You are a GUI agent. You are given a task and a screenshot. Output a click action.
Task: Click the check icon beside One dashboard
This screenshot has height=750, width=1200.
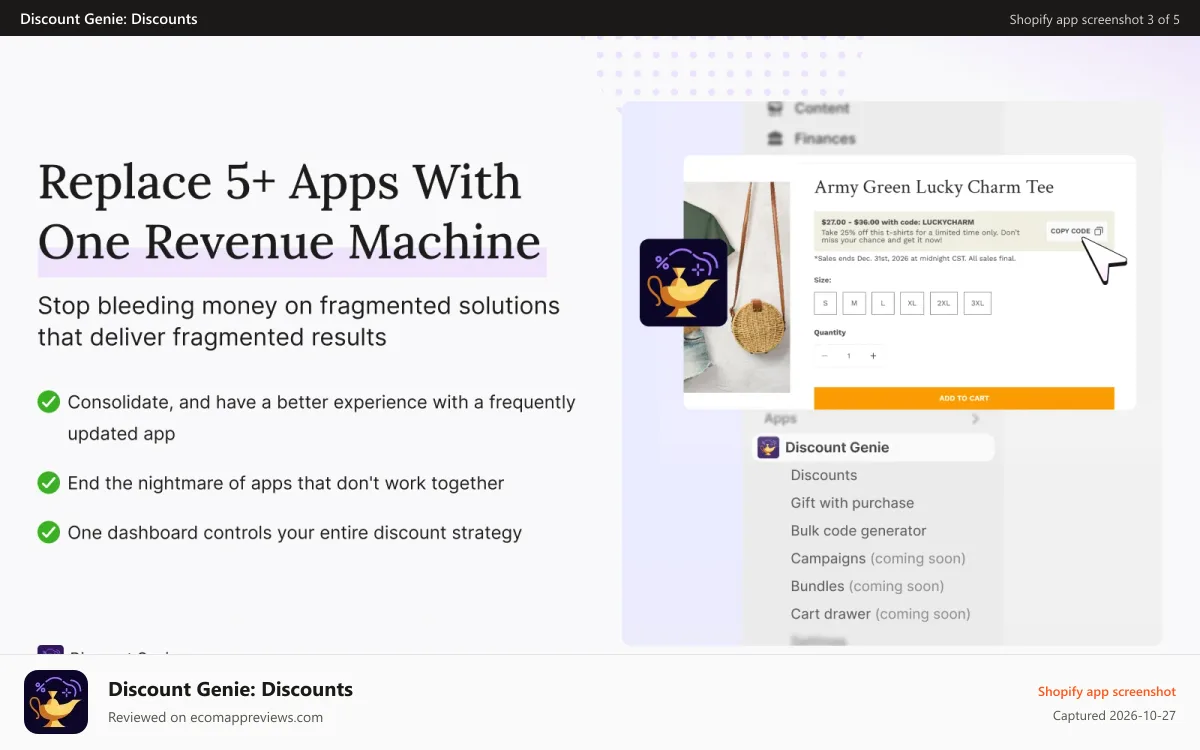click(48, 533)
